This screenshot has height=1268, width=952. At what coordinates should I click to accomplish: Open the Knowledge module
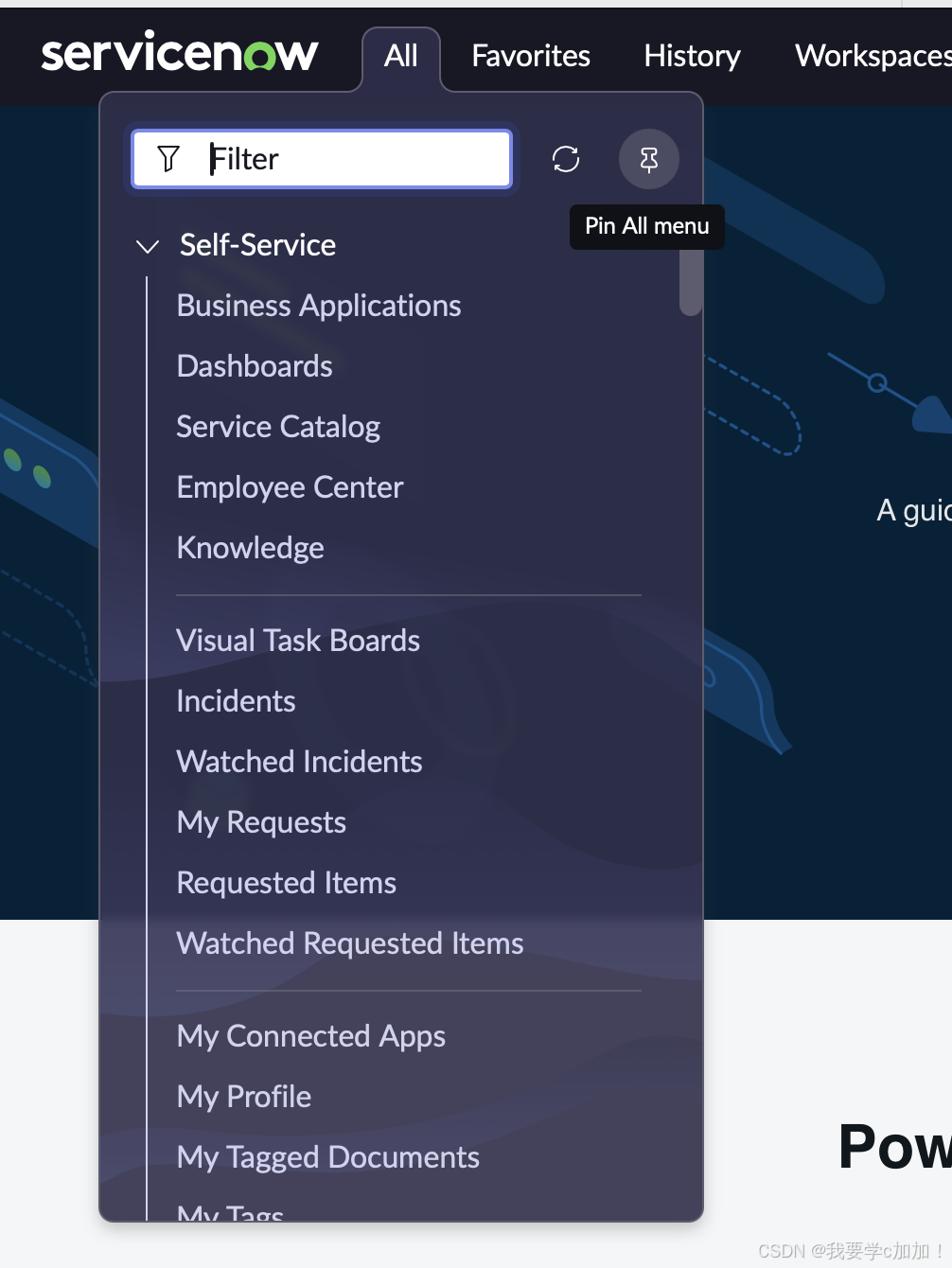250,548
